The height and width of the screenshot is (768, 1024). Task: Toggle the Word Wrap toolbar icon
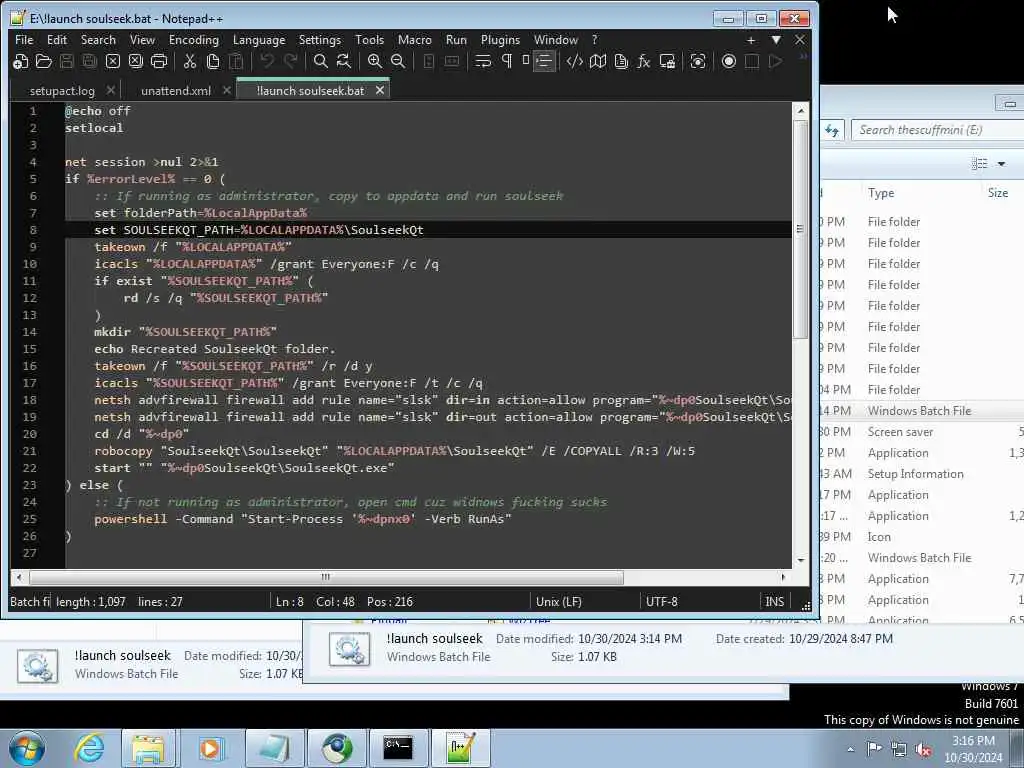(x=483, y=61)
